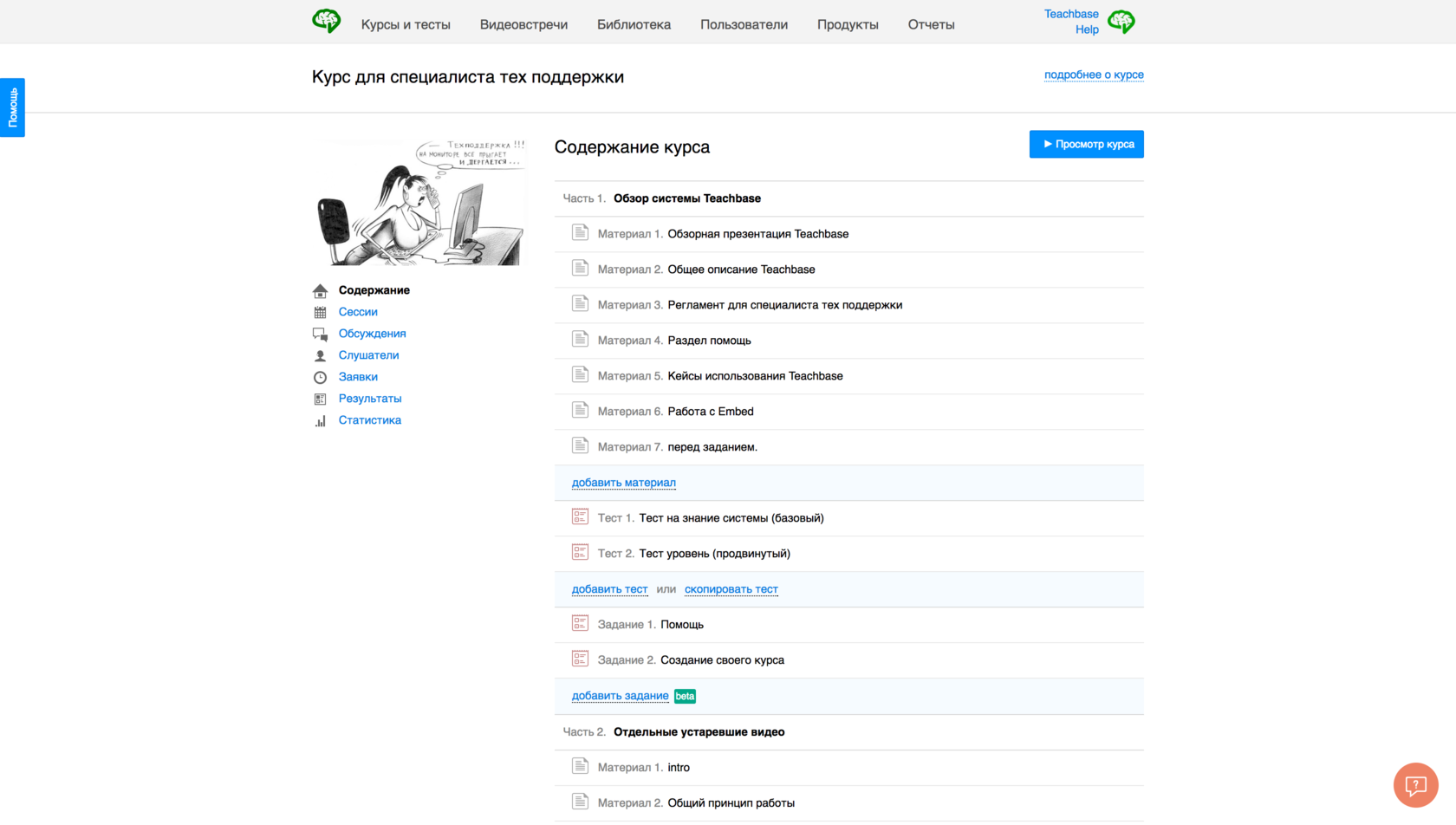Select Обсуждения in the sidebar
This screenshot has width=1456, height=825.
point(373,334)
